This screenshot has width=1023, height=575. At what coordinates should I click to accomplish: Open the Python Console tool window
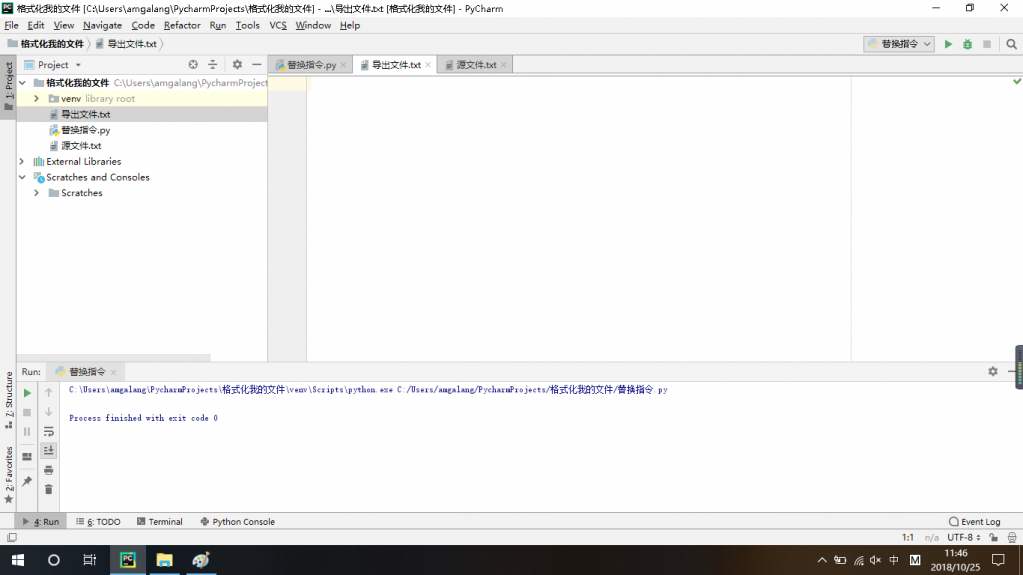point(237,521)
